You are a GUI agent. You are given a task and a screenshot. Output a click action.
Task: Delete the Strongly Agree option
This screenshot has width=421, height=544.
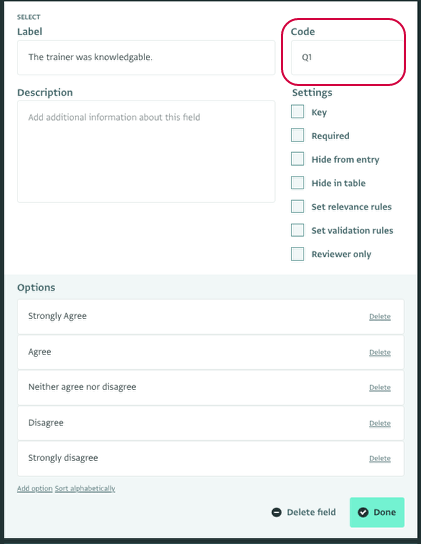click(x=380, y=316)
